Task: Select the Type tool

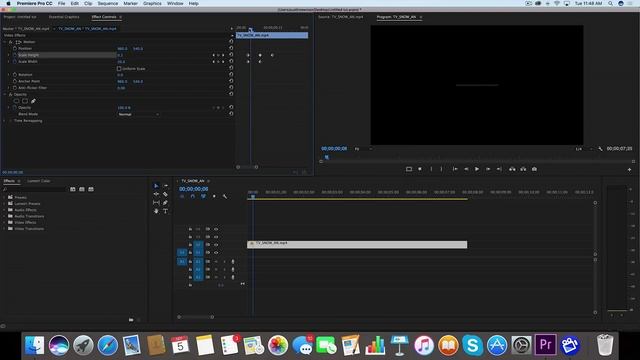Action: [165, 211]
